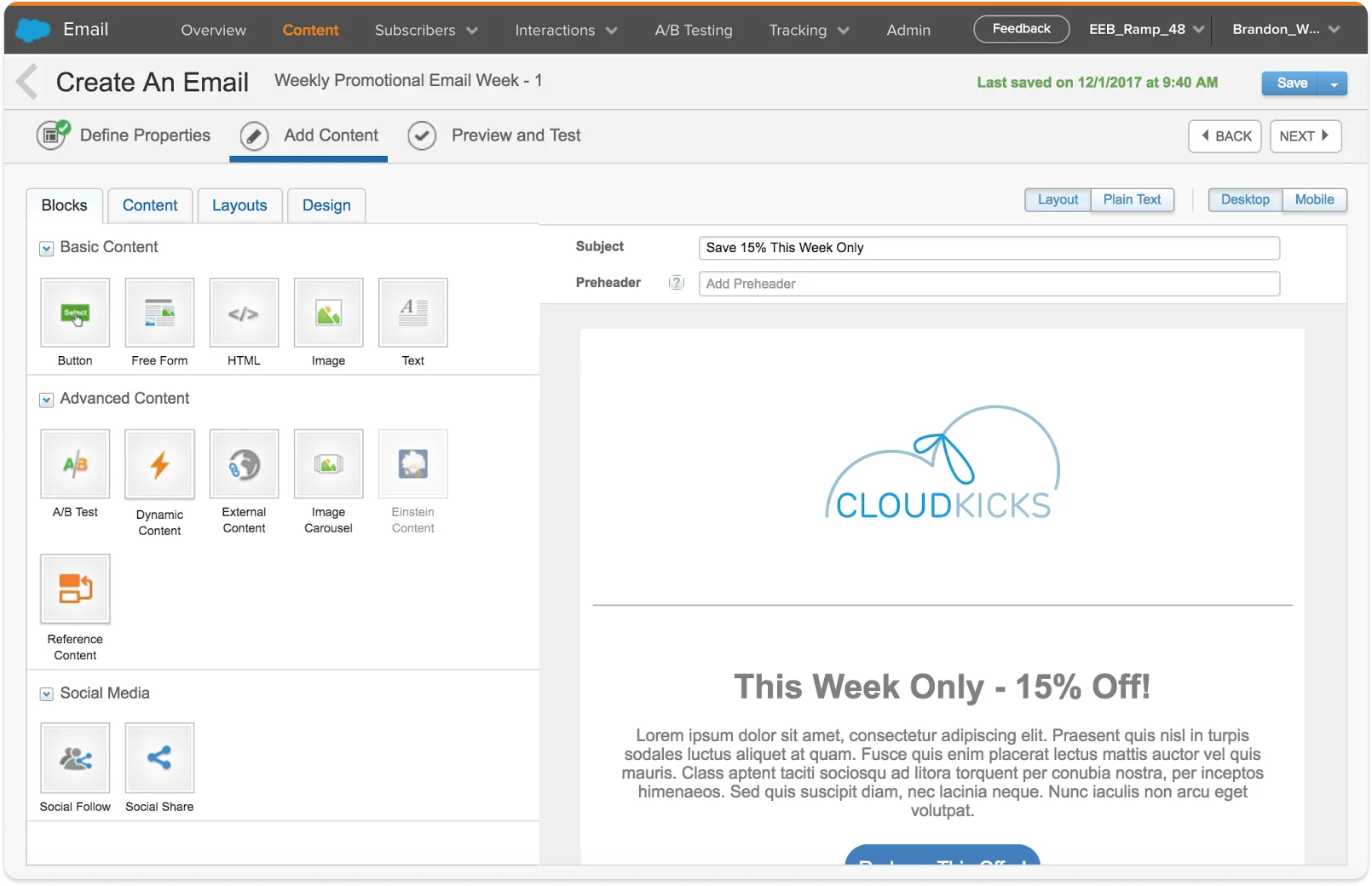Switch to the Content tab in panel
Screen dimensions: 1372x886
pos(150,205)
